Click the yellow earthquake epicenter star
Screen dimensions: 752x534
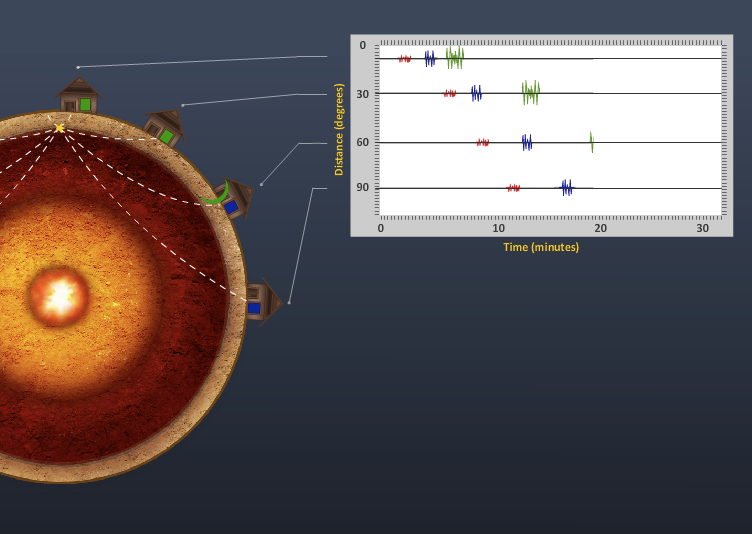[60, 128]
